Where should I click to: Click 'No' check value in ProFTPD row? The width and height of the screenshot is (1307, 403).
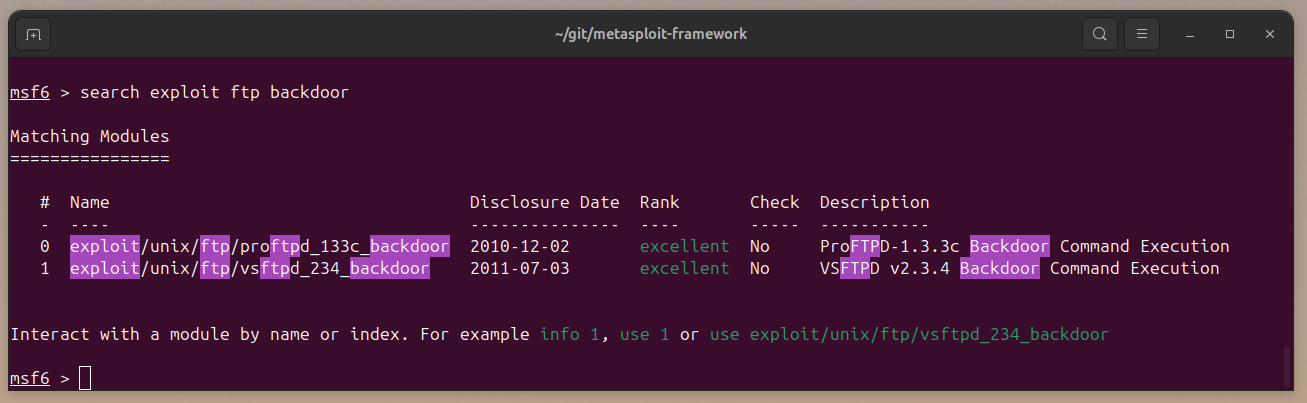point(760,246)
